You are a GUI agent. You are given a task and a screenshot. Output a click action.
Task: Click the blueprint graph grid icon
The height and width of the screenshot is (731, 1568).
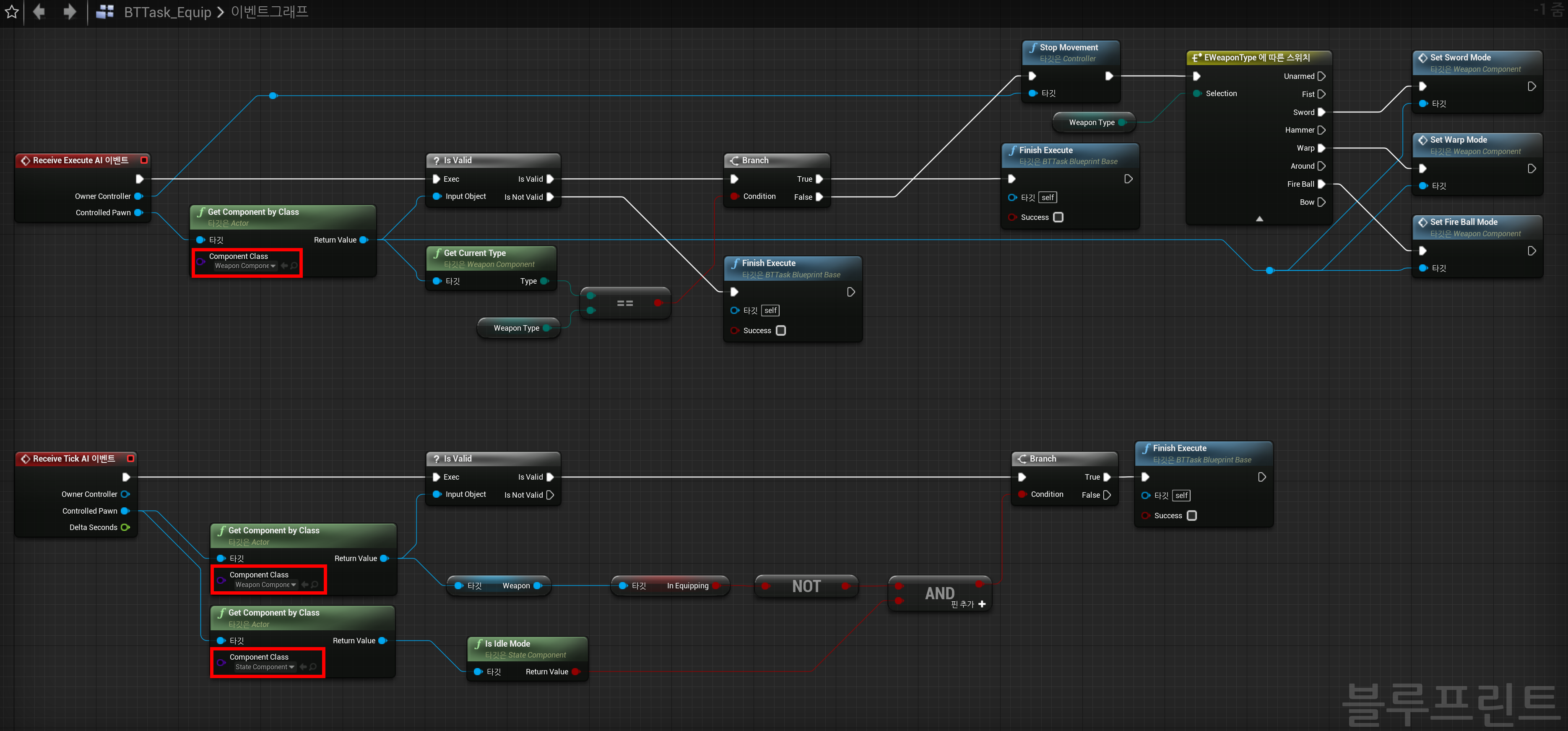pos(105,12)
